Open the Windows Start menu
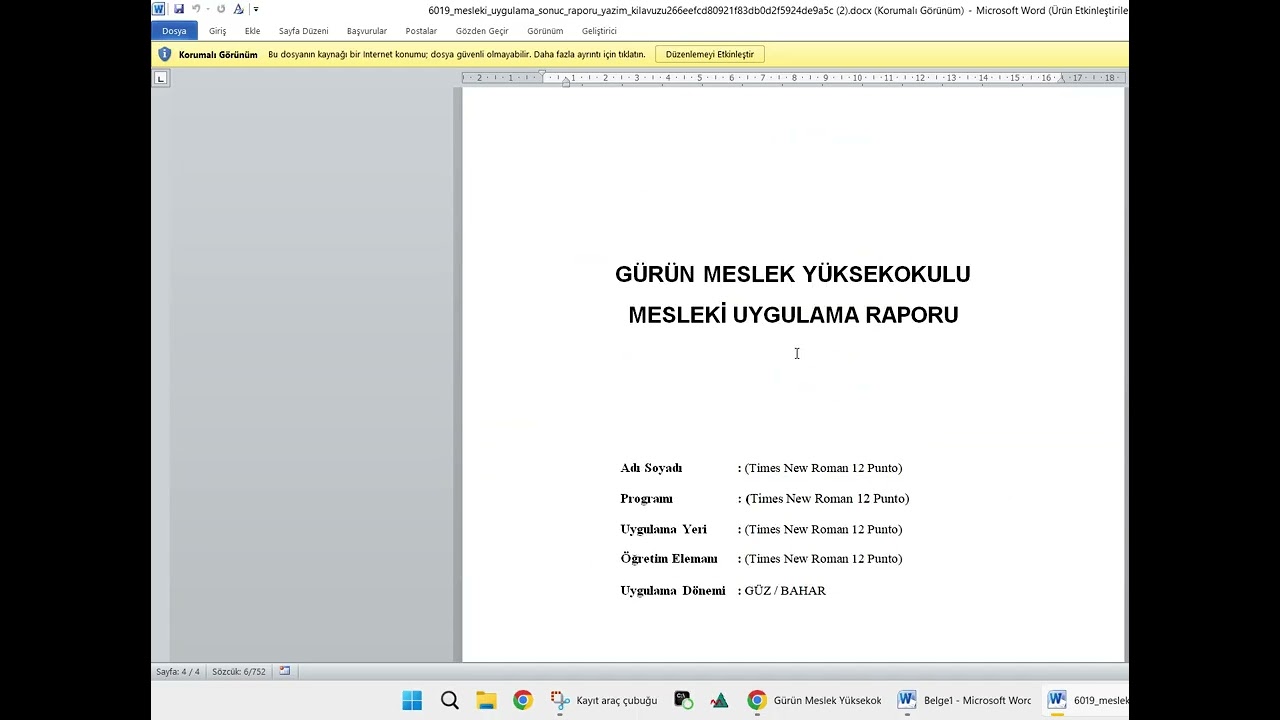Image resolution: width=1280 pixels, height=720 pixels. [x=412, y=700]
